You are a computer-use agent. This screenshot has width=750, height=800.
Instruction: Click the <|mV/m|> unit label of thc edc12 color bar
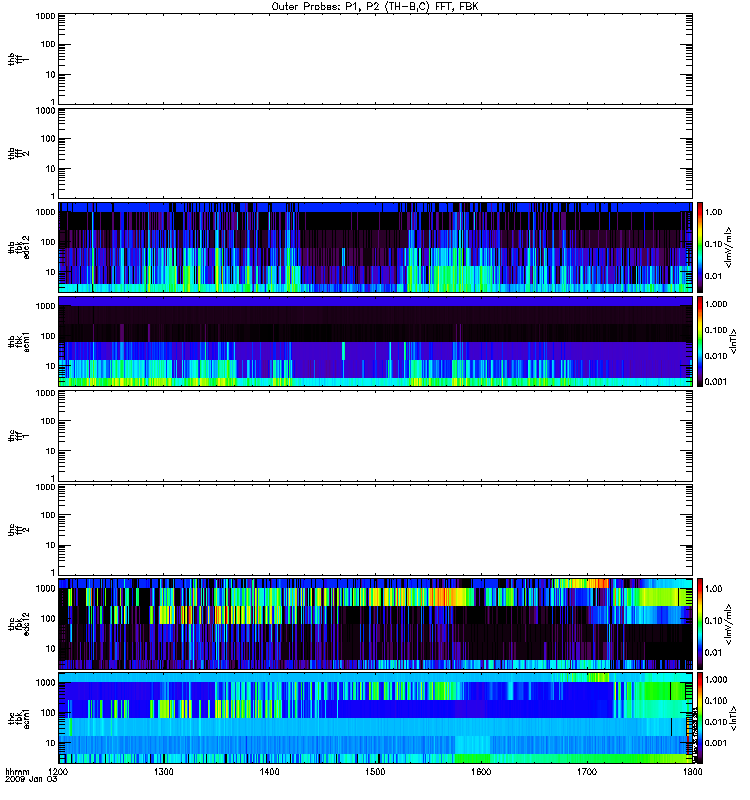click(x=728, y=624)
